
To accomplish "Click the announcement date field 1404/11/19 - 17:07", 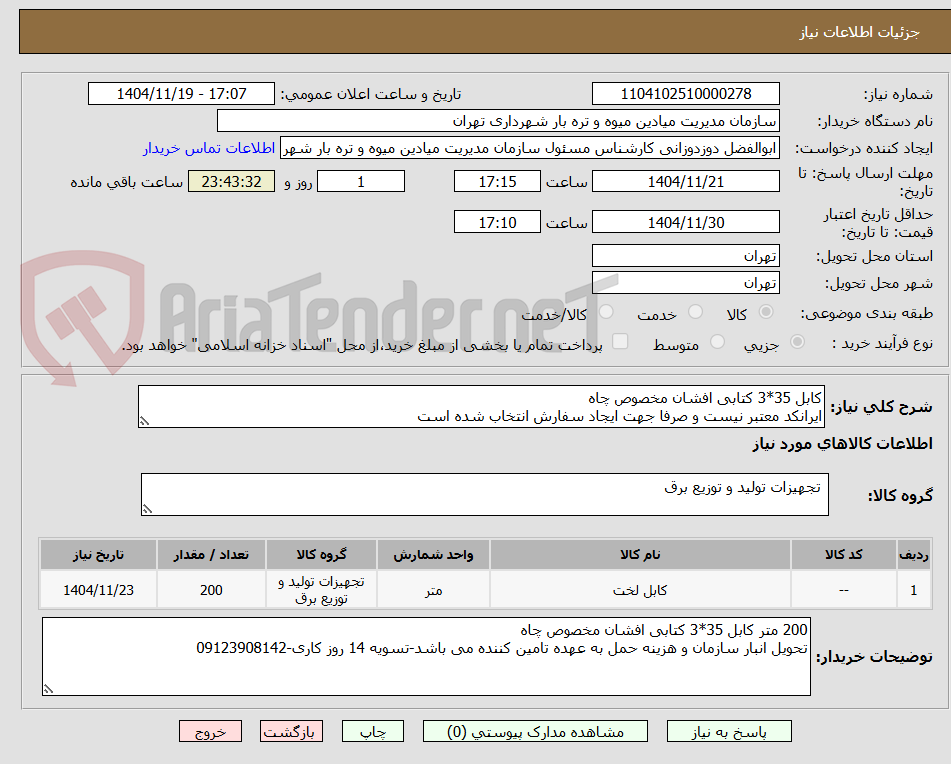I will coord(181,94).
